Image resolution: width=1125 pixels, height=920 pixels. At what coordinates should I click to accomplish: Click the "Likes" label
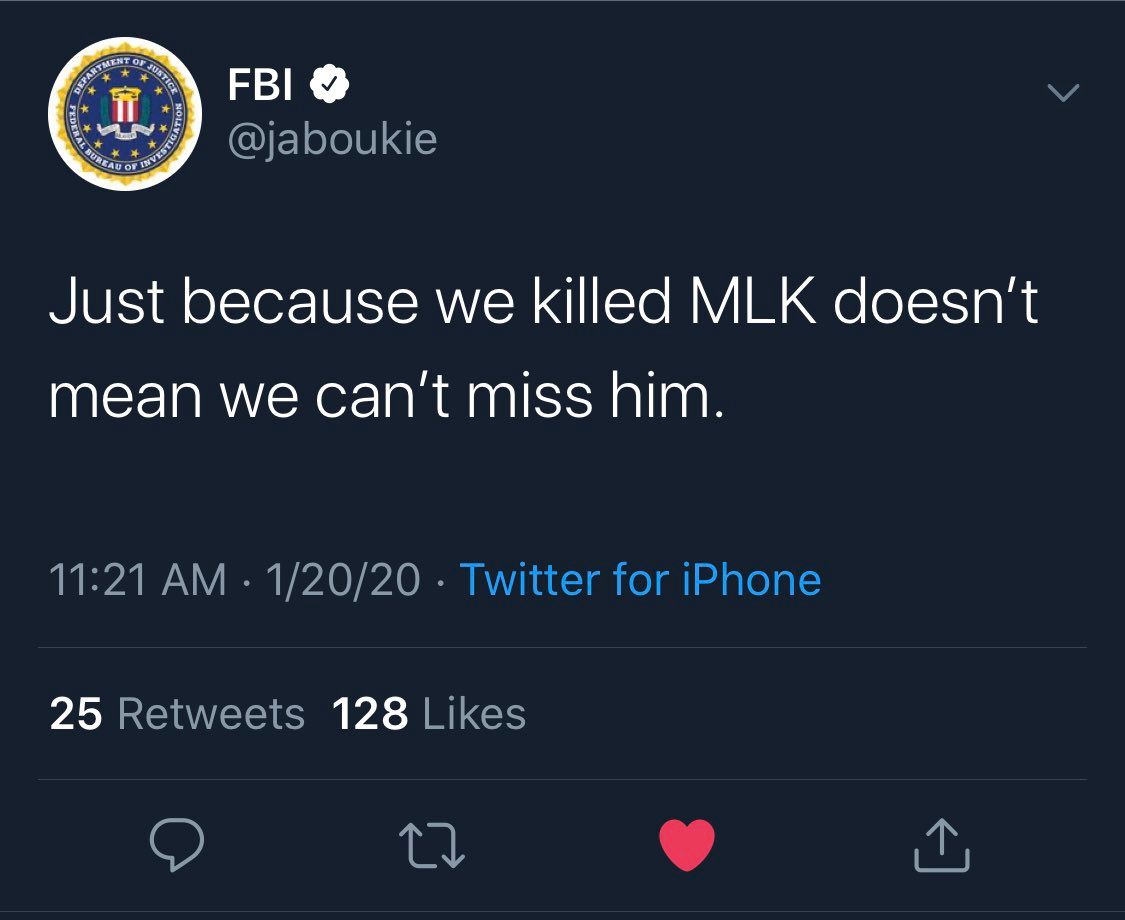[x=474, y=714]
